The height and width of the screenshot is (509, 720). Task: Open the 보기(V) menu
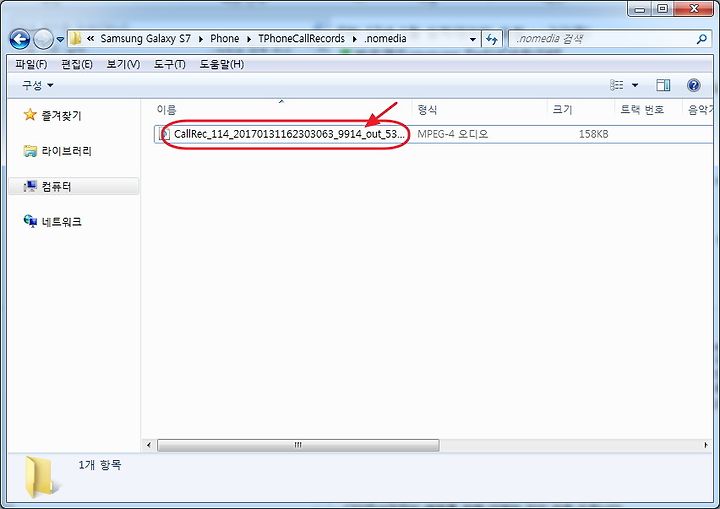click(x=123, y=64)
